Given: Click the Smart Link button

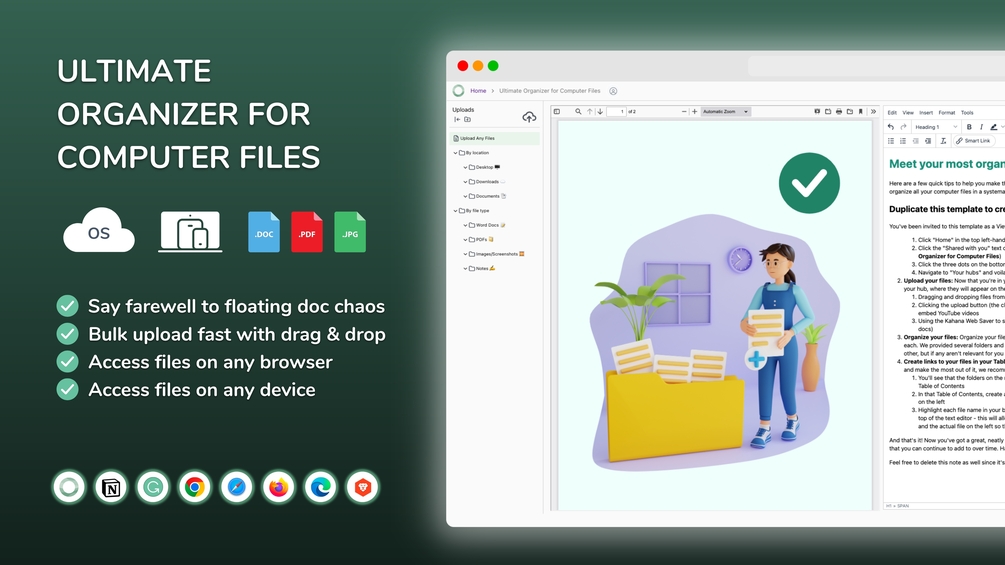Looking at the screenshot, I should pyautogui.click(x=974, y=141).
